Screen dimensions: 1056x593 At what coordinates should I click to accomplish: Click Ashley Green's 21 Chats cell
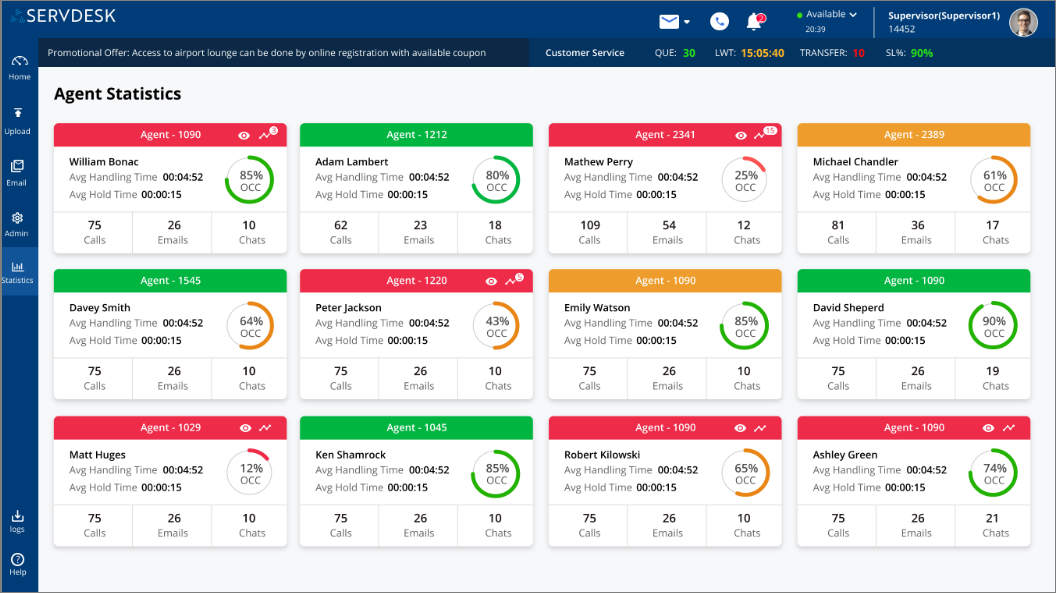click(994, 525)
